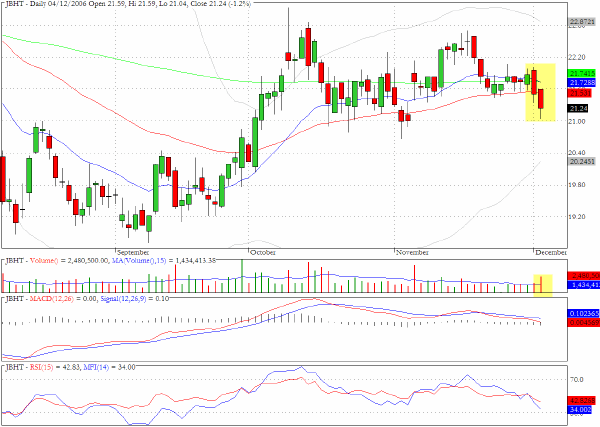Viewport: 600px width, 427px height.
Task: Click the 21.00 price axis label
Action: pos(577,121)
